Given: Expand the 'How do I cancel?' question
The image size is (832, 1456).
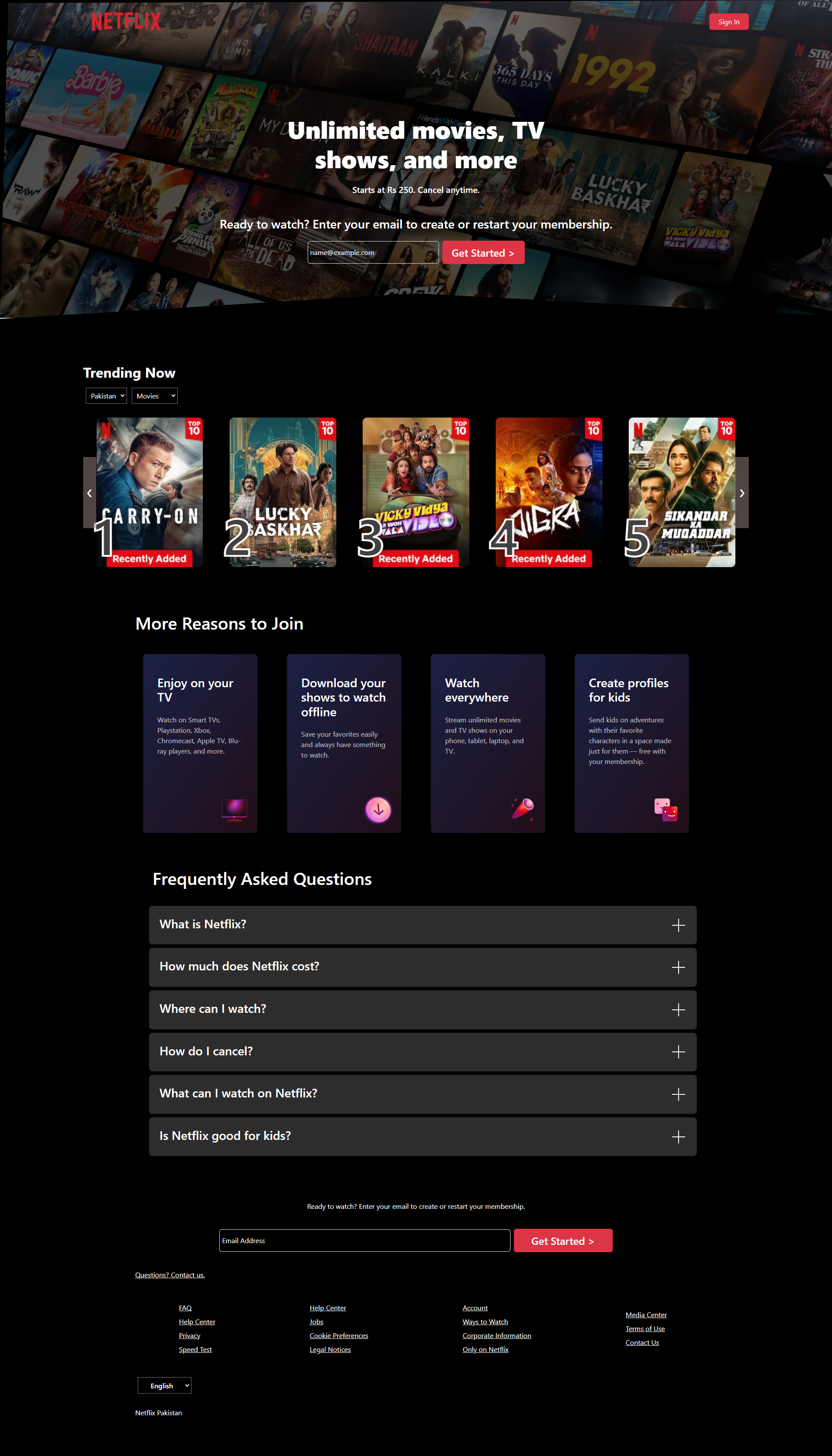Looking at the screenshot, I should (x=423, y=1052).
